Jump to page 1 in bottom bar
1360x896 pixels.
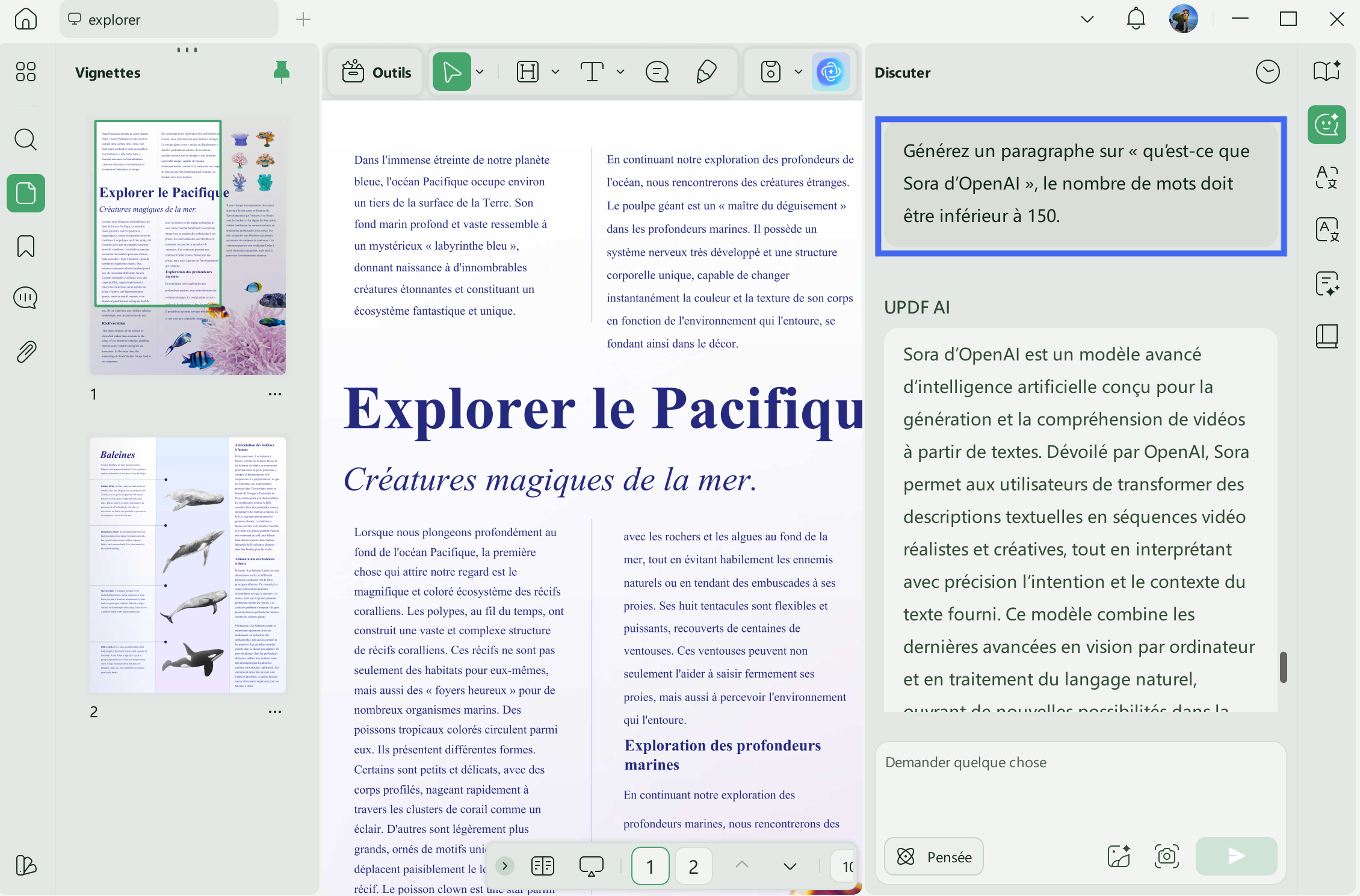[x=650, y=866]
